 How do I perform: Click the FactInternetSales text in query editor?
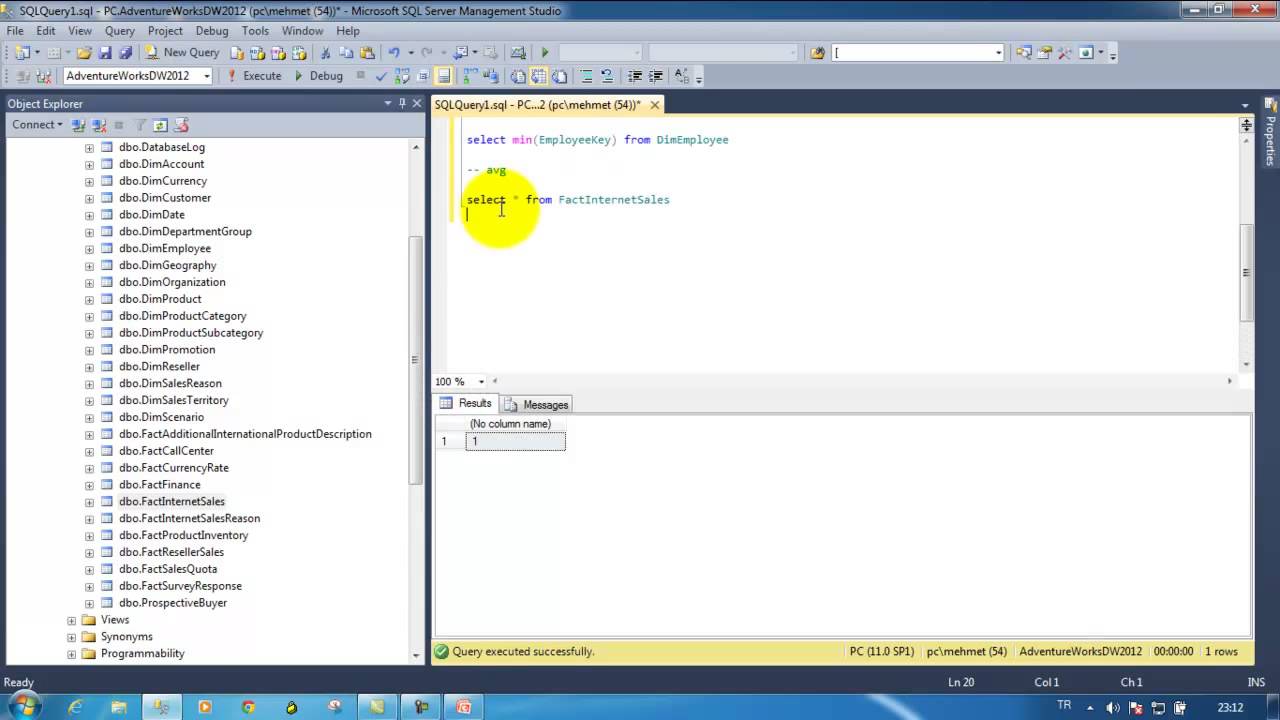[x=614, y=200]
